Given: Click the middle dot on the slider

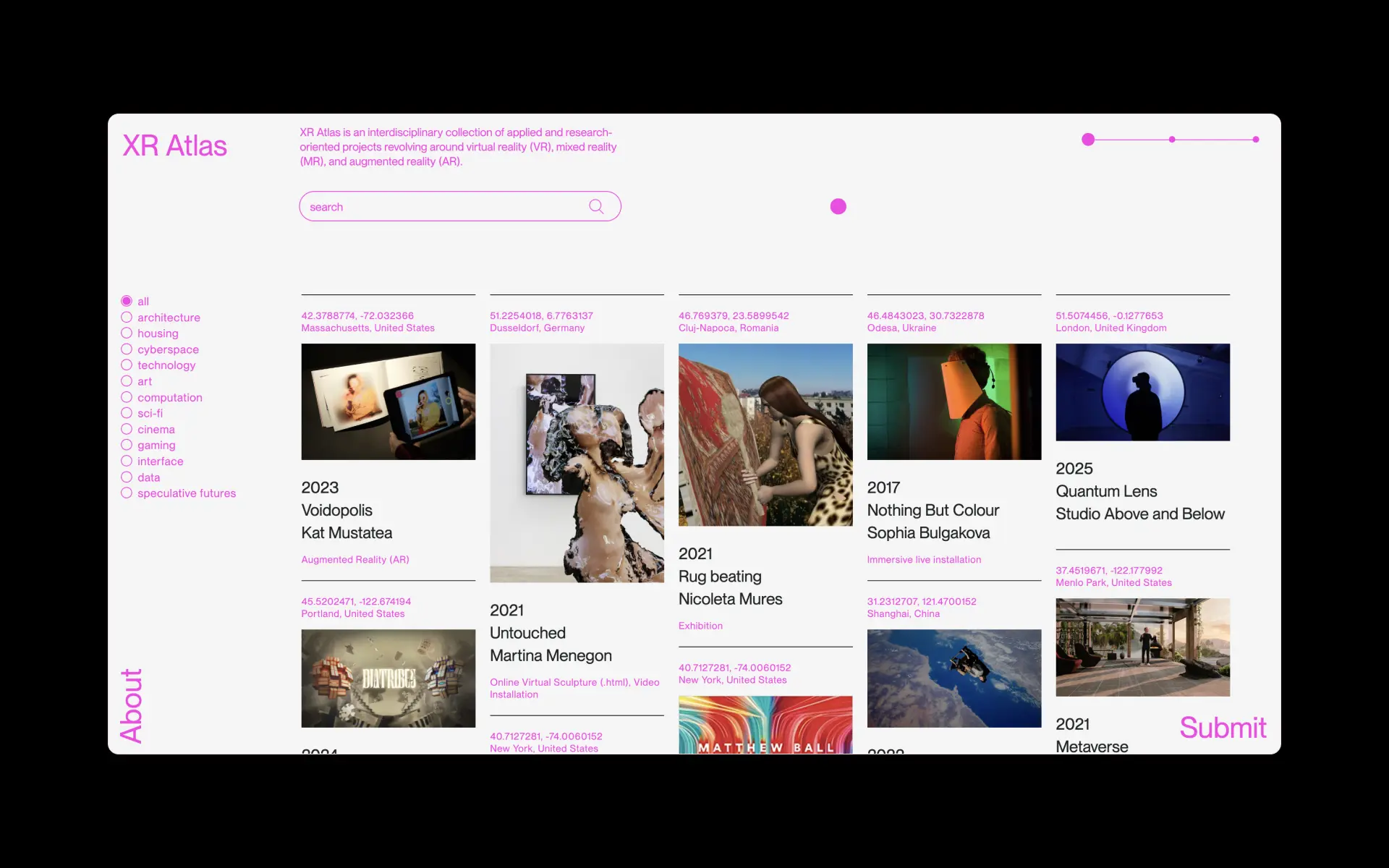Looking at the screenshot, I should 1172,140.
